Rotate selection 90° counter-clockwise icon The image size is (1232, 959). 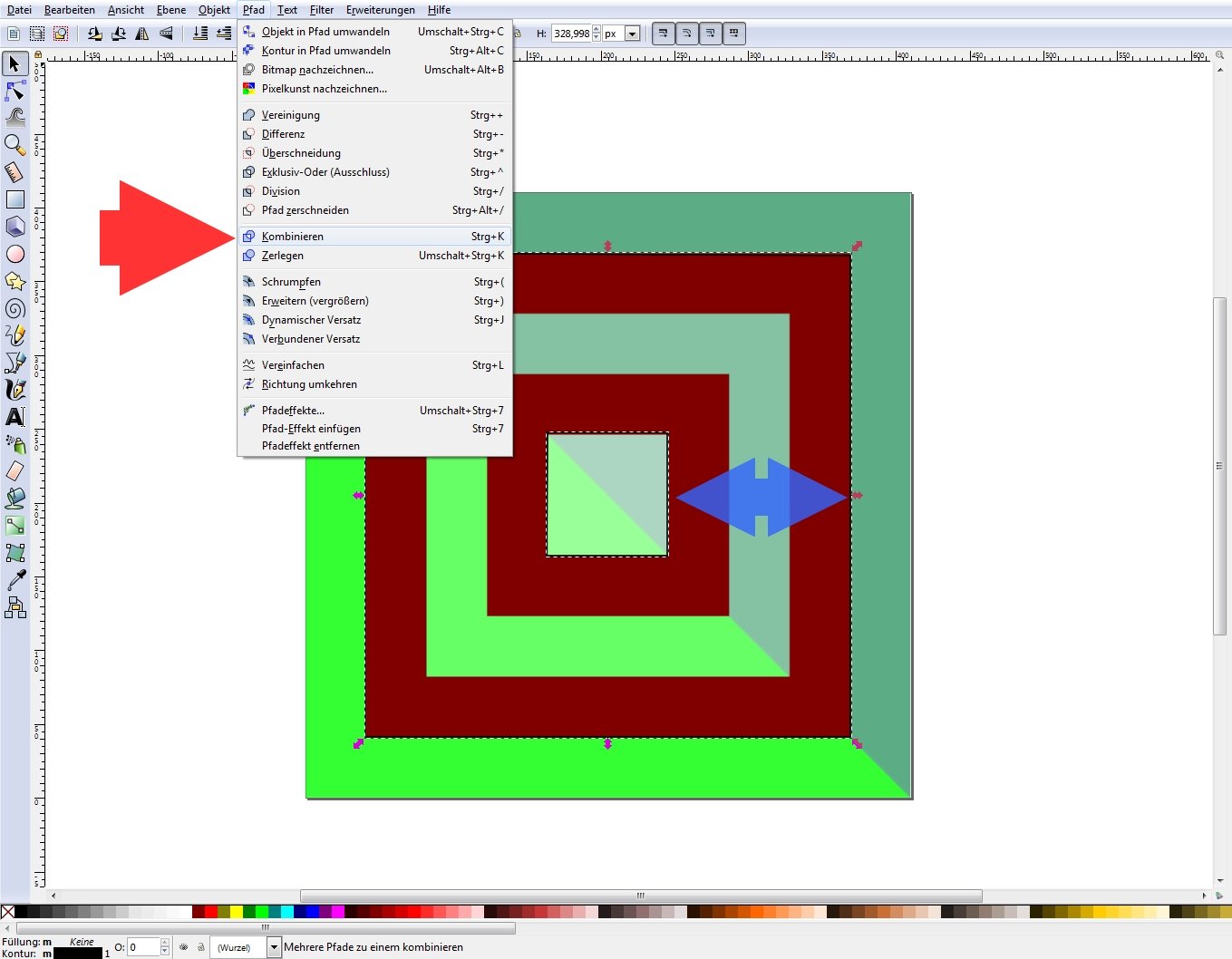coord(94,34)
